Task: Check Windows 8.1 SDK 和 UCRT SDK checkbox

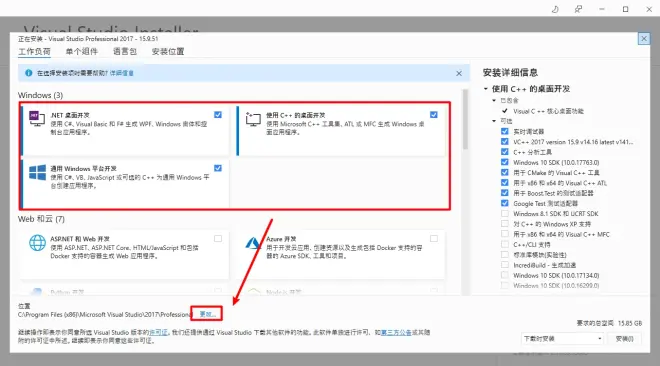Action: (x=505, y=213)
